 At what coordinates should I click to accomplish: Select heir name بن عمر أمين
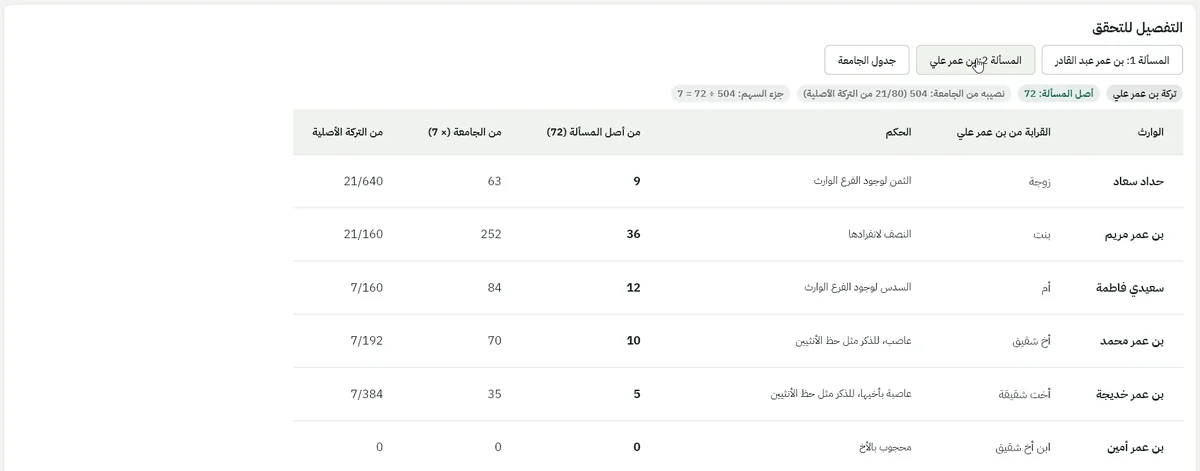pos(1133,447)
